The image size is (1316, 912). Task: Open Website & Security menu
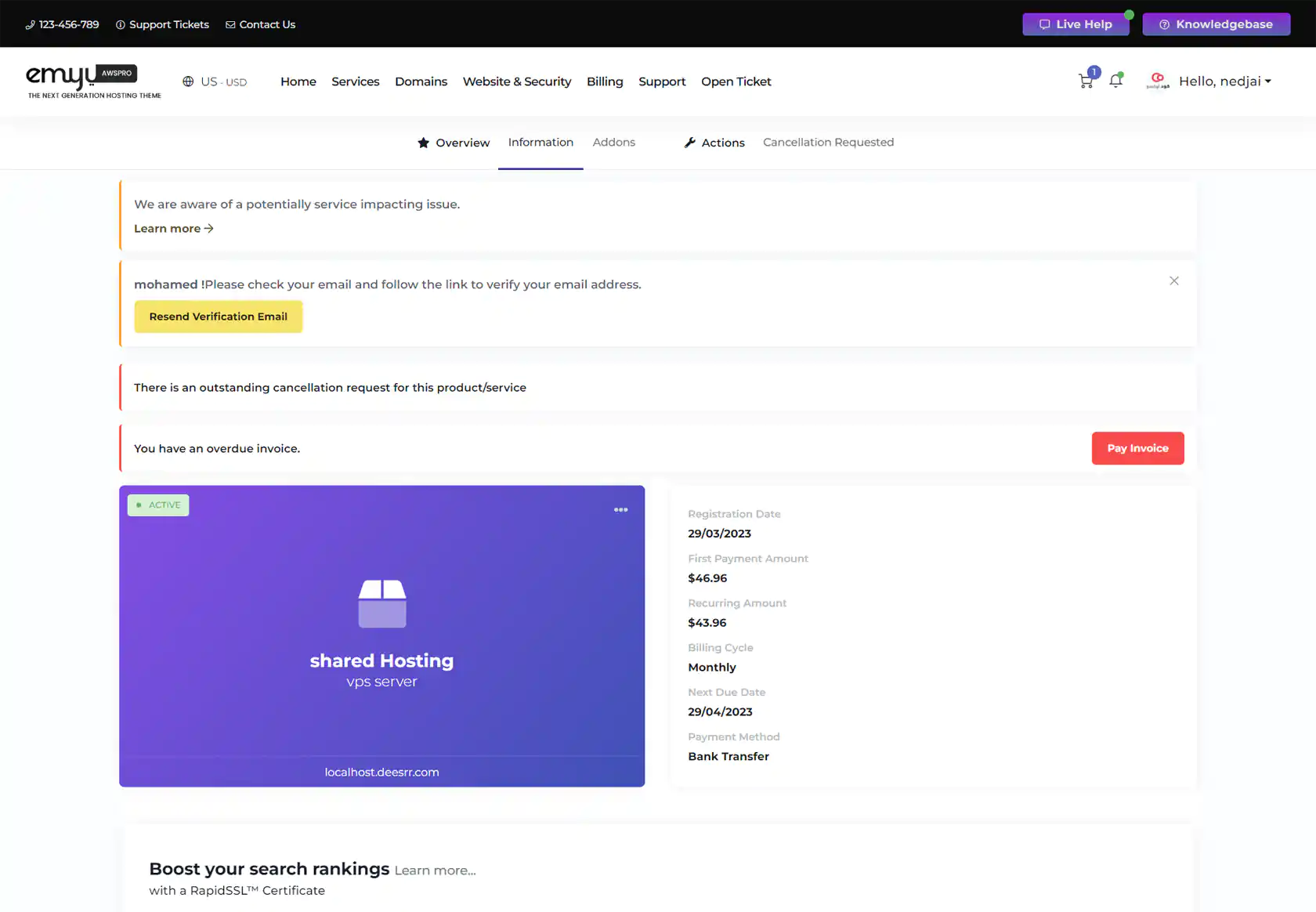coord(517,81)
